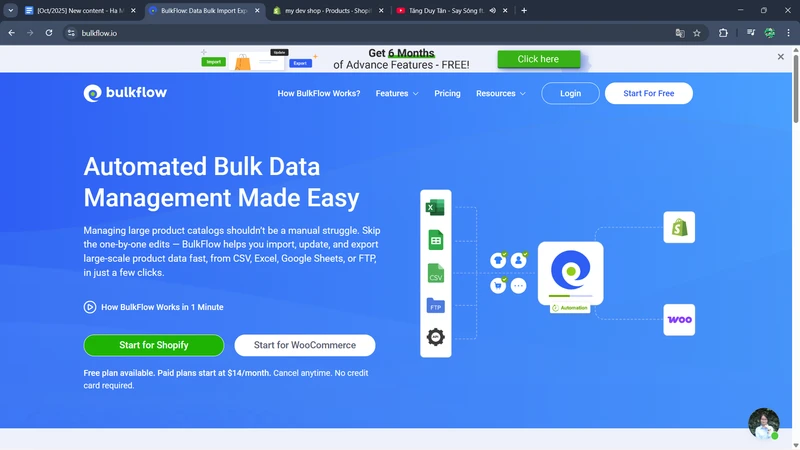This screenshot has width=800, height=450.
Task: Expand the Resources dropdown menu
Action: 500,93
